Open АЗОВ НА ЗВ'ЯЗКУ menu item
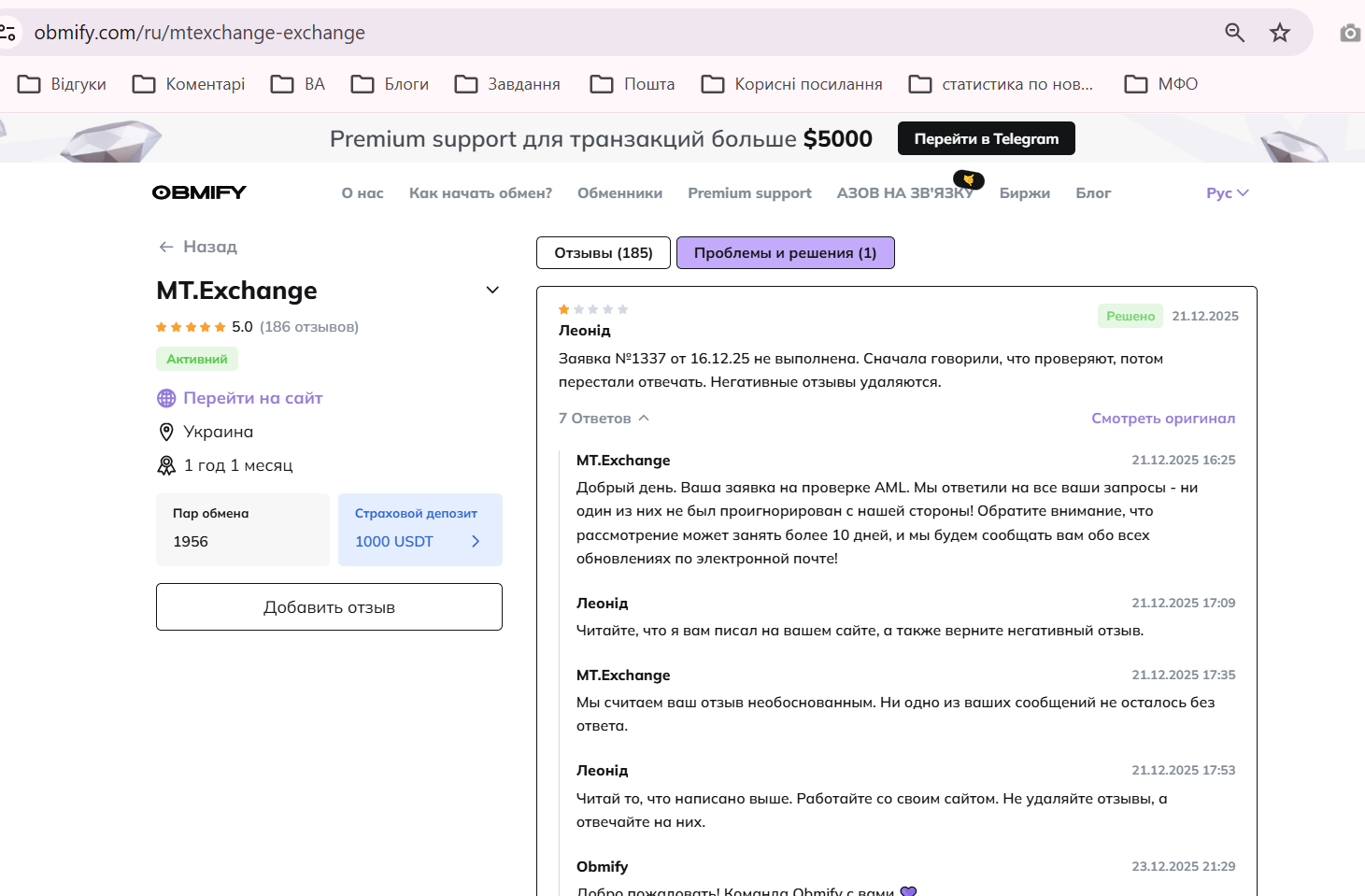 click(x=905, y=193)
